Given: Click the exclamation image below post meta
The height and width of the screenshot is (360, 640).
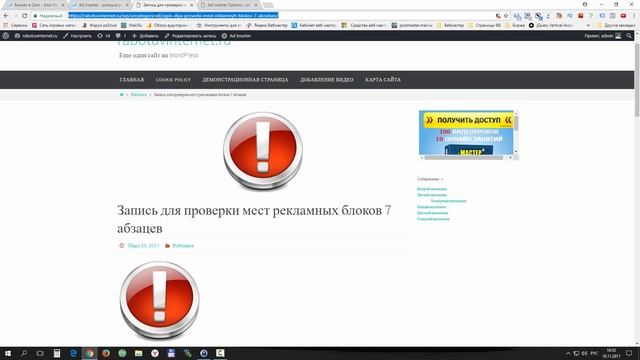Looking at the screenshot, I should click(x=160, y=300).
